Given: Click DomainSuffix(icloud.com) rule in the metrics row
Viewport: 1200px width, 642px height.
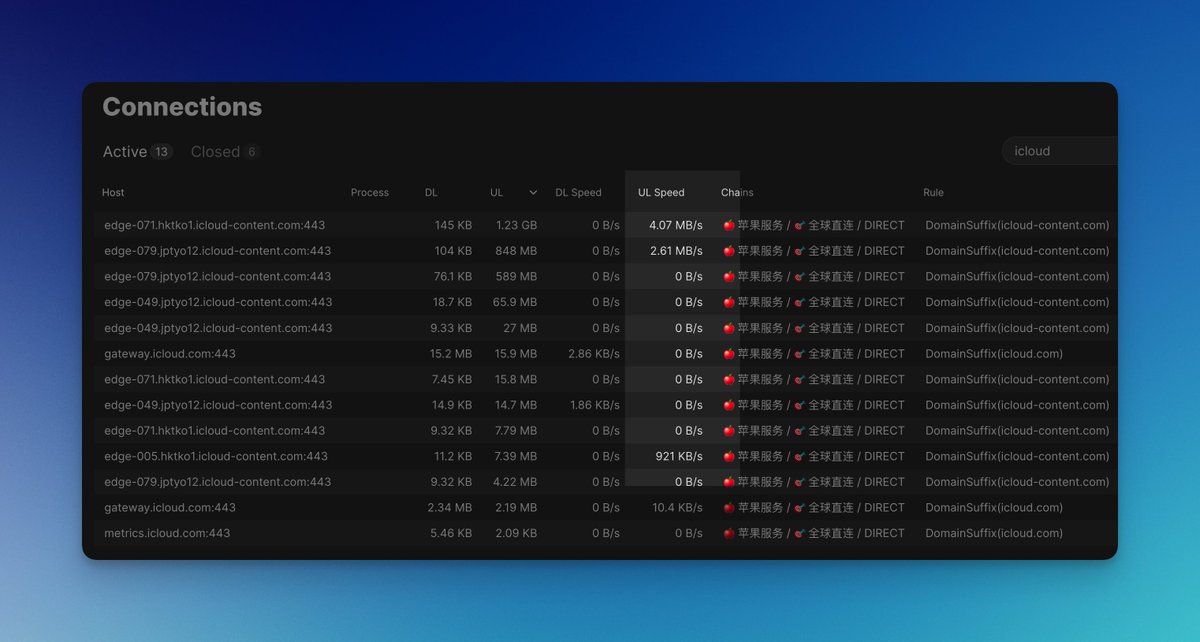Looking at the screenshot, I should click(994, 533).
